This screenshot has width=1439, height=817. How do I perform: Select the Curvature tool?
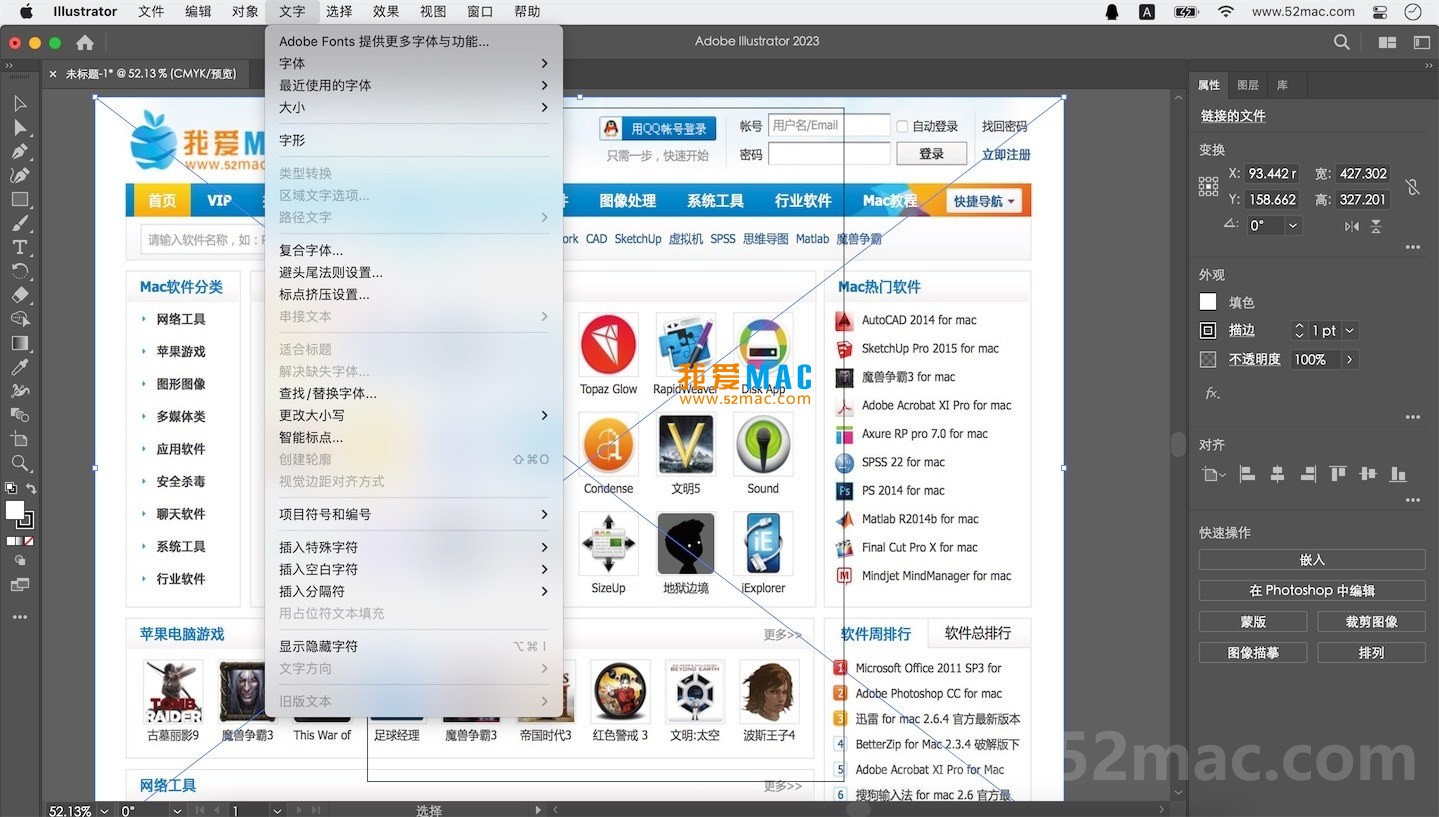pos(20,176)
